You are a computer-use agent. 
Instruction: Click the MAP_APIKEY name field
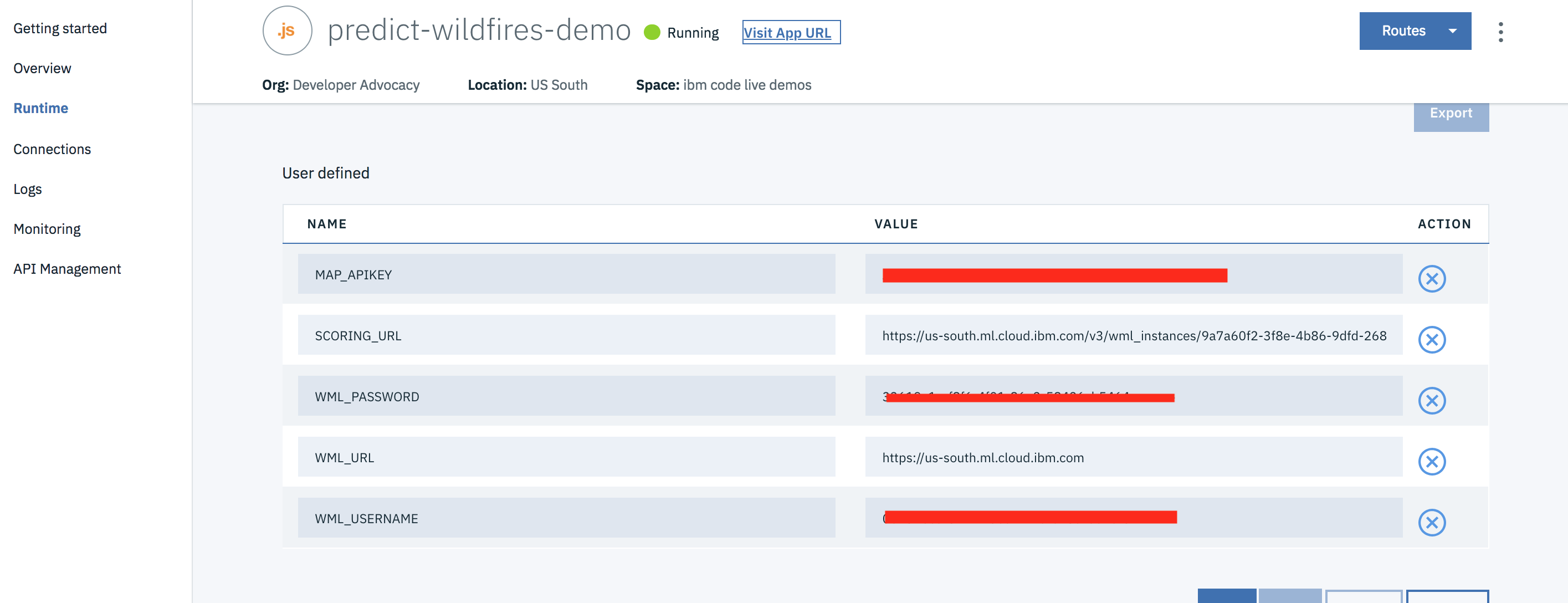click(566, 274)
